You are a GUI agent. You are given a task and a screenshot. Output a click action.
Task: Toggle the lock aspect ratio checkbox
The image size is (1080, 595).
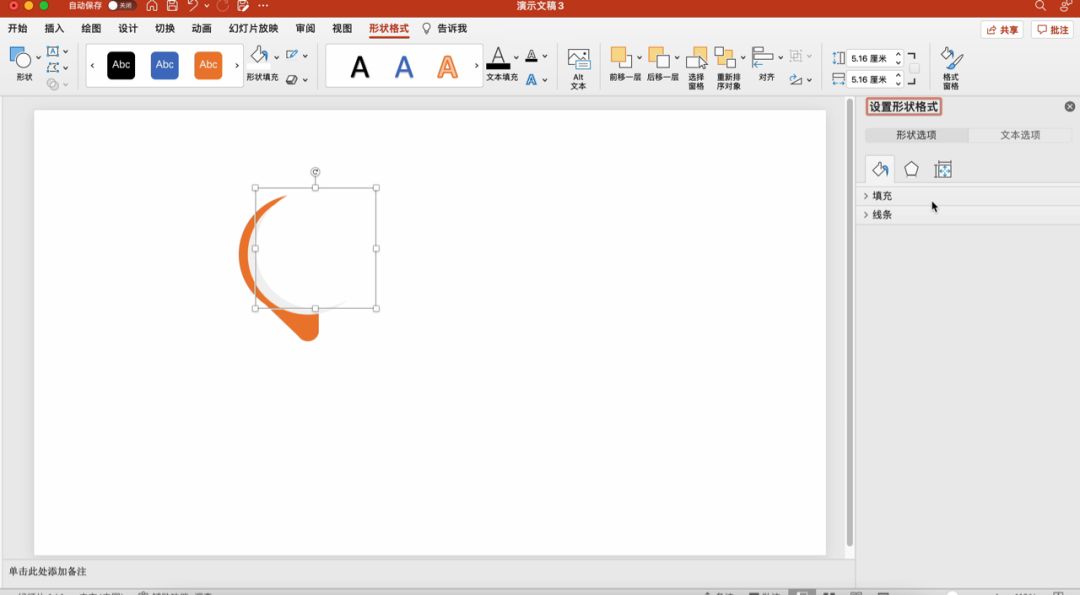914,68
